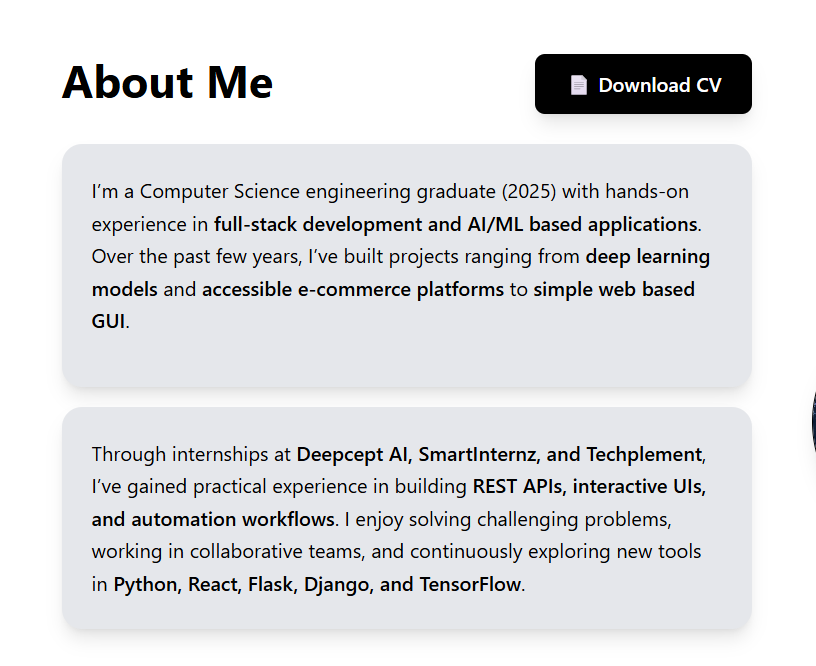
Task: Click the Deepcept AI company name
Action: [x=354, y=455]
